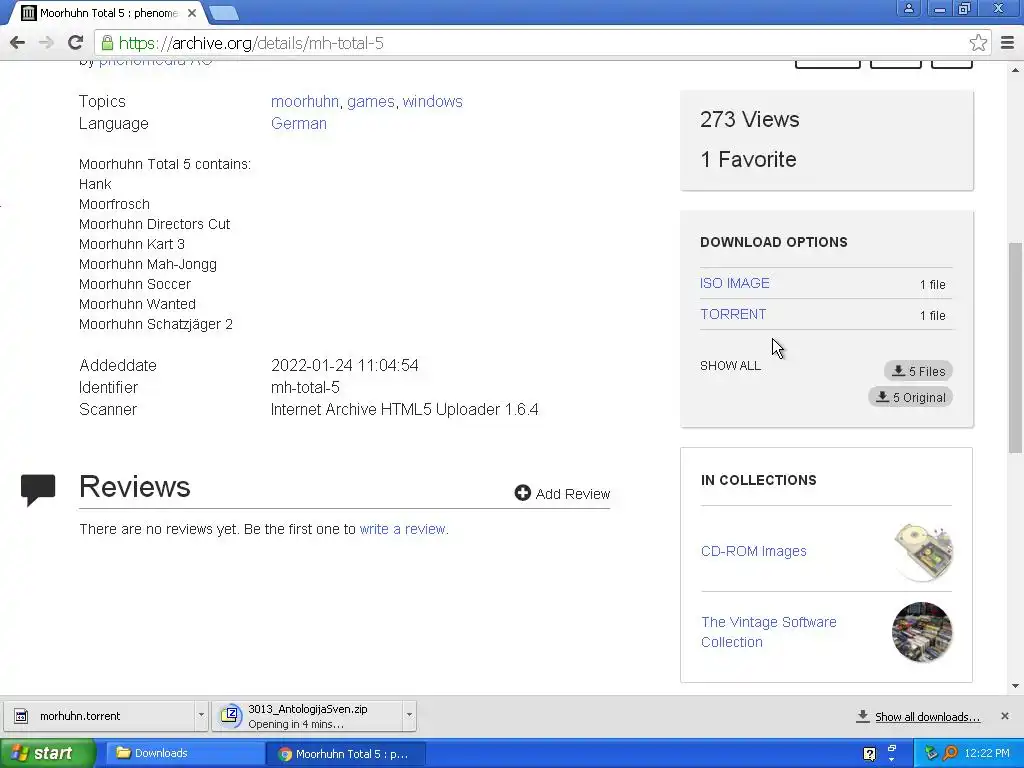1024x768 pixels.
Task: Click the Add Review plus icon
Action: 522,493
